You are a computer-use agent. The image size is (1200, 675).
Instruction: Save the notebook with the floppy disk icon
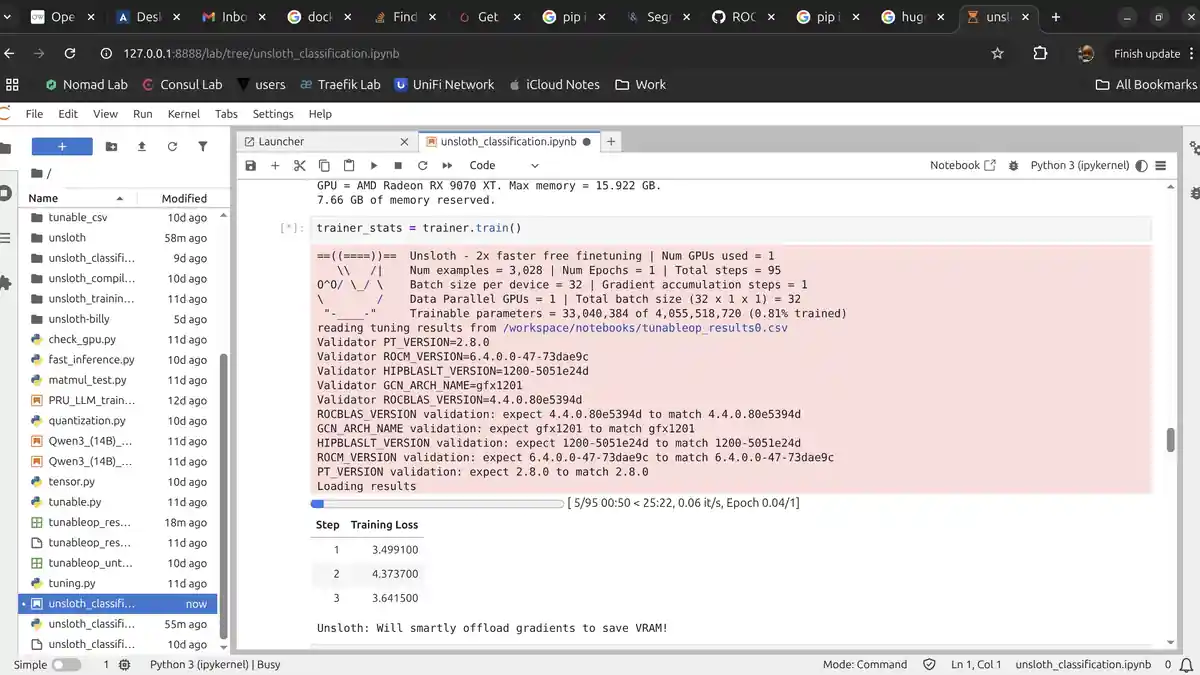251,165
